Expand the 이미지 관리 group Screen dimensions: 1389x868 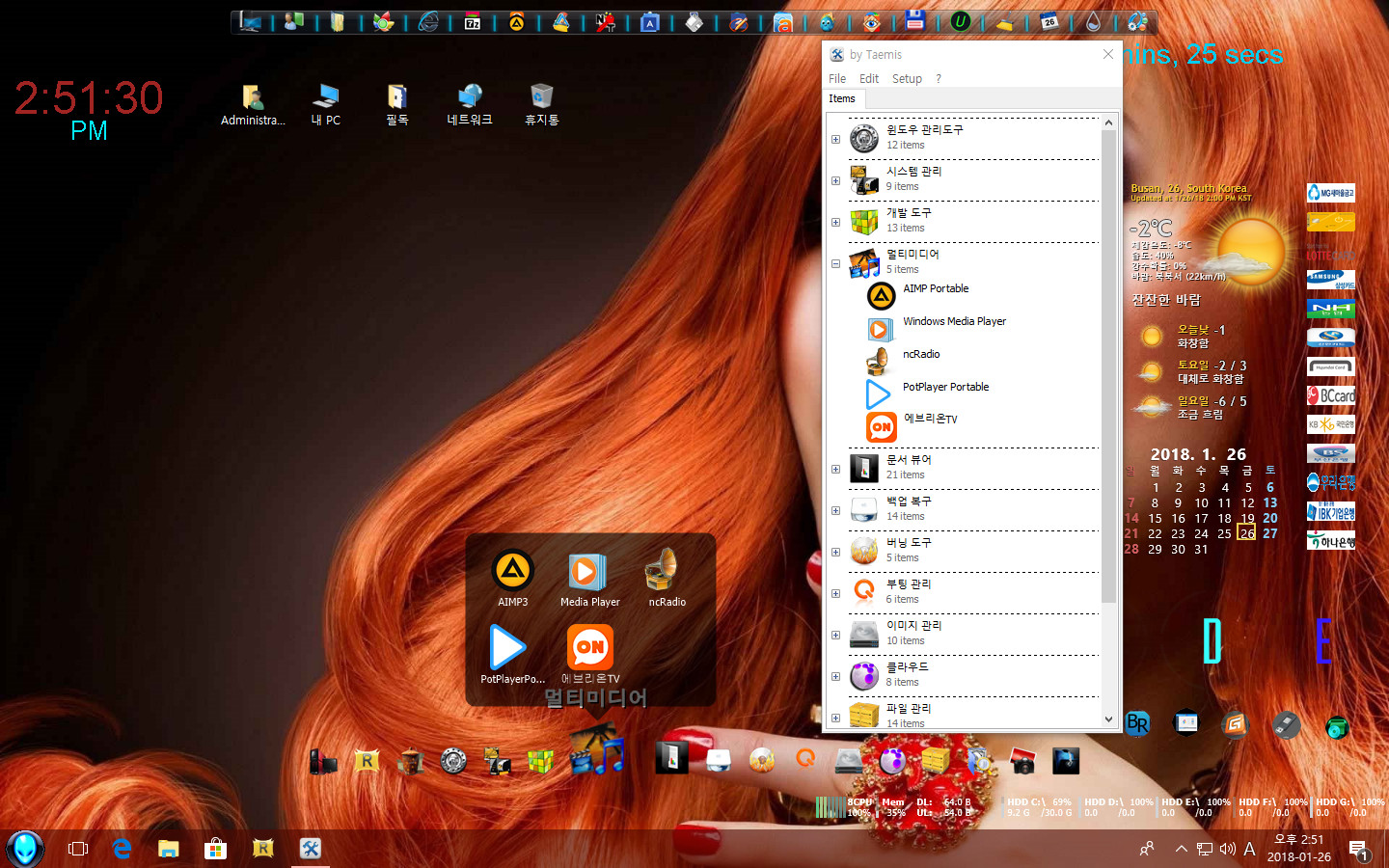pos(835,636)
